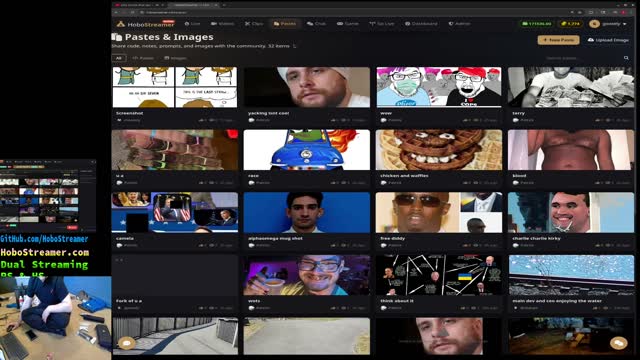Click the green balance badge

[537, 24]
